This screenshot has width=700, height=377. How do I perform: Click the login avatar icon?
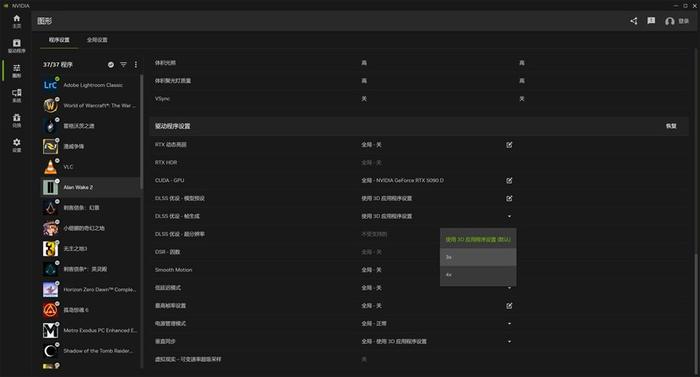pos(669,21)
